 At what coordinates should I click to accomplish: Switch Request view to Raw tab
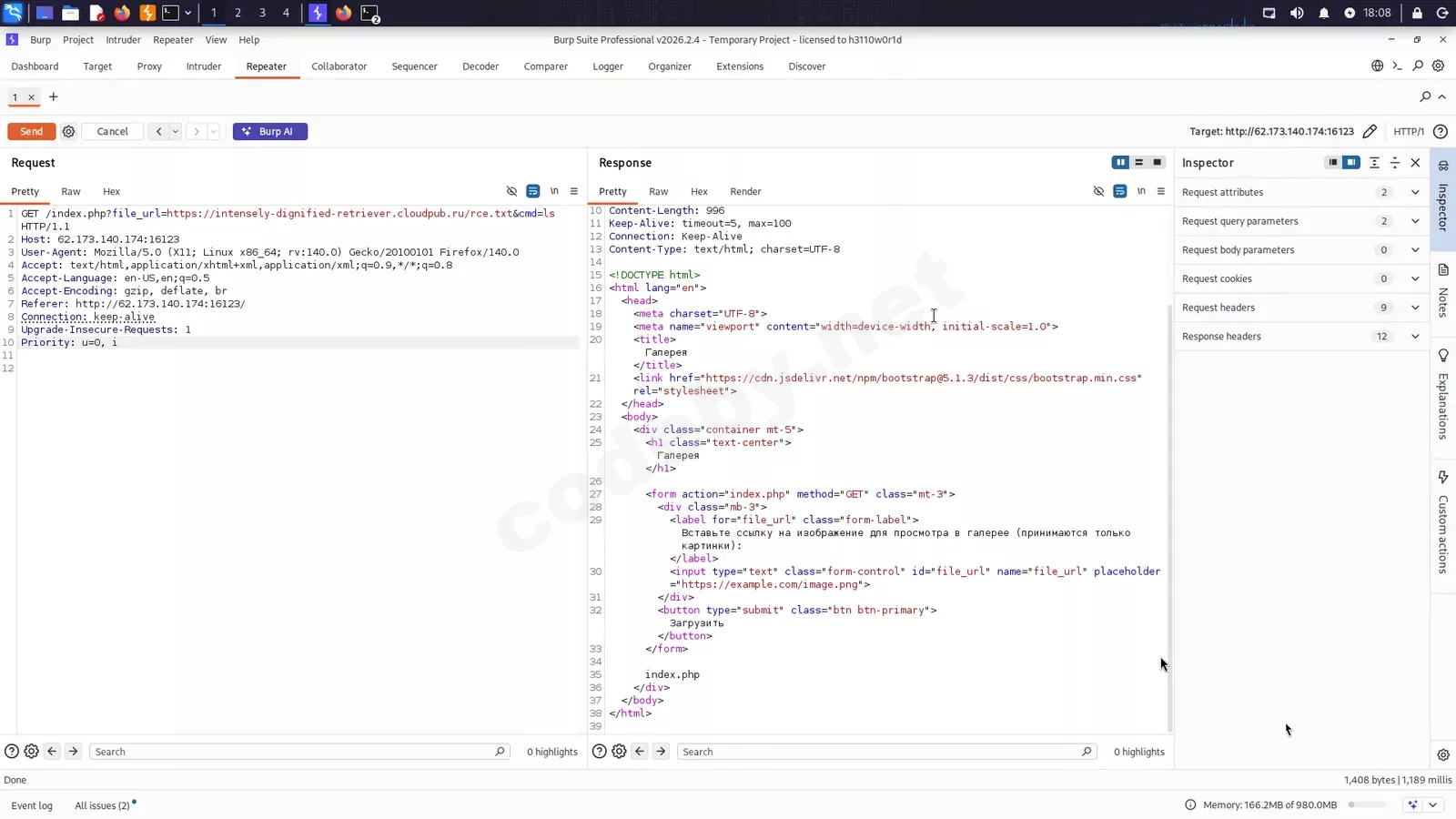coord(71,191)
